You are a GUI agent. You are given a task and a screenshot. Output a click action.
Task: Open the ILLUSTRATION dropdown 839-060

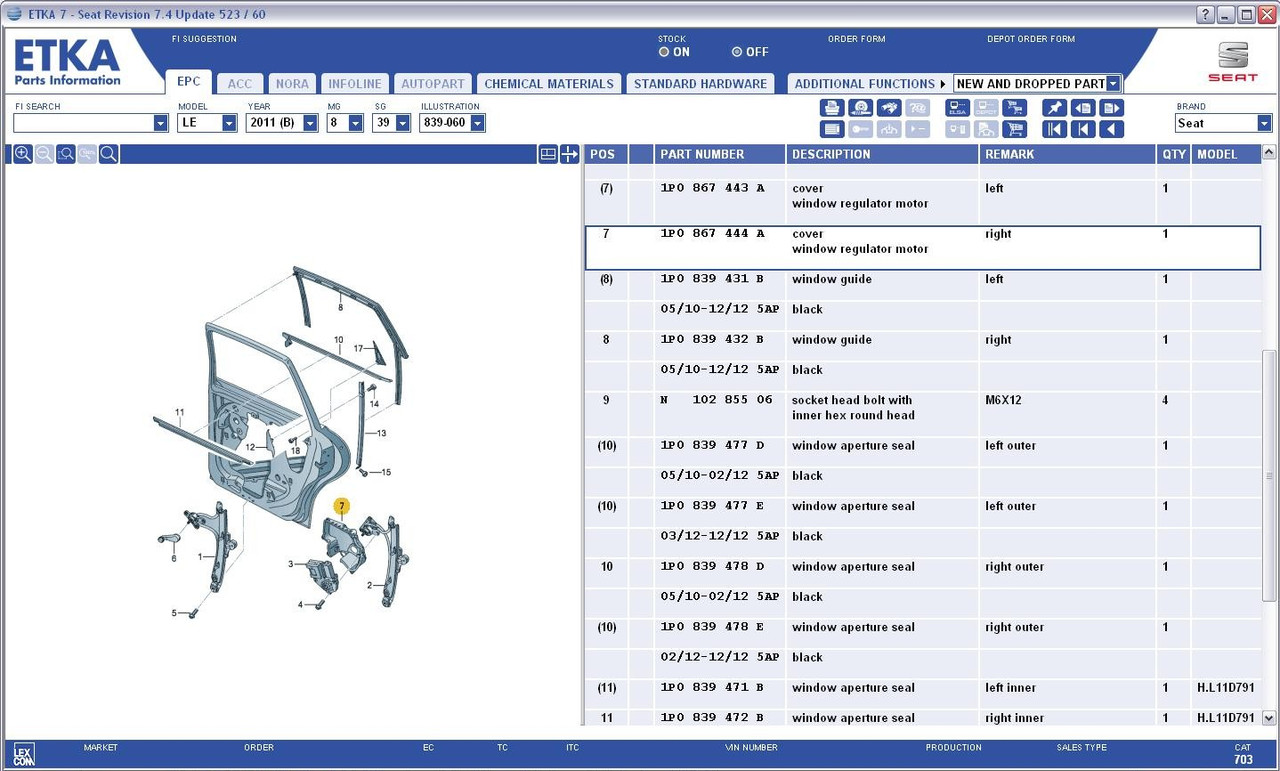pyautogui.click(x=478, y=123)
